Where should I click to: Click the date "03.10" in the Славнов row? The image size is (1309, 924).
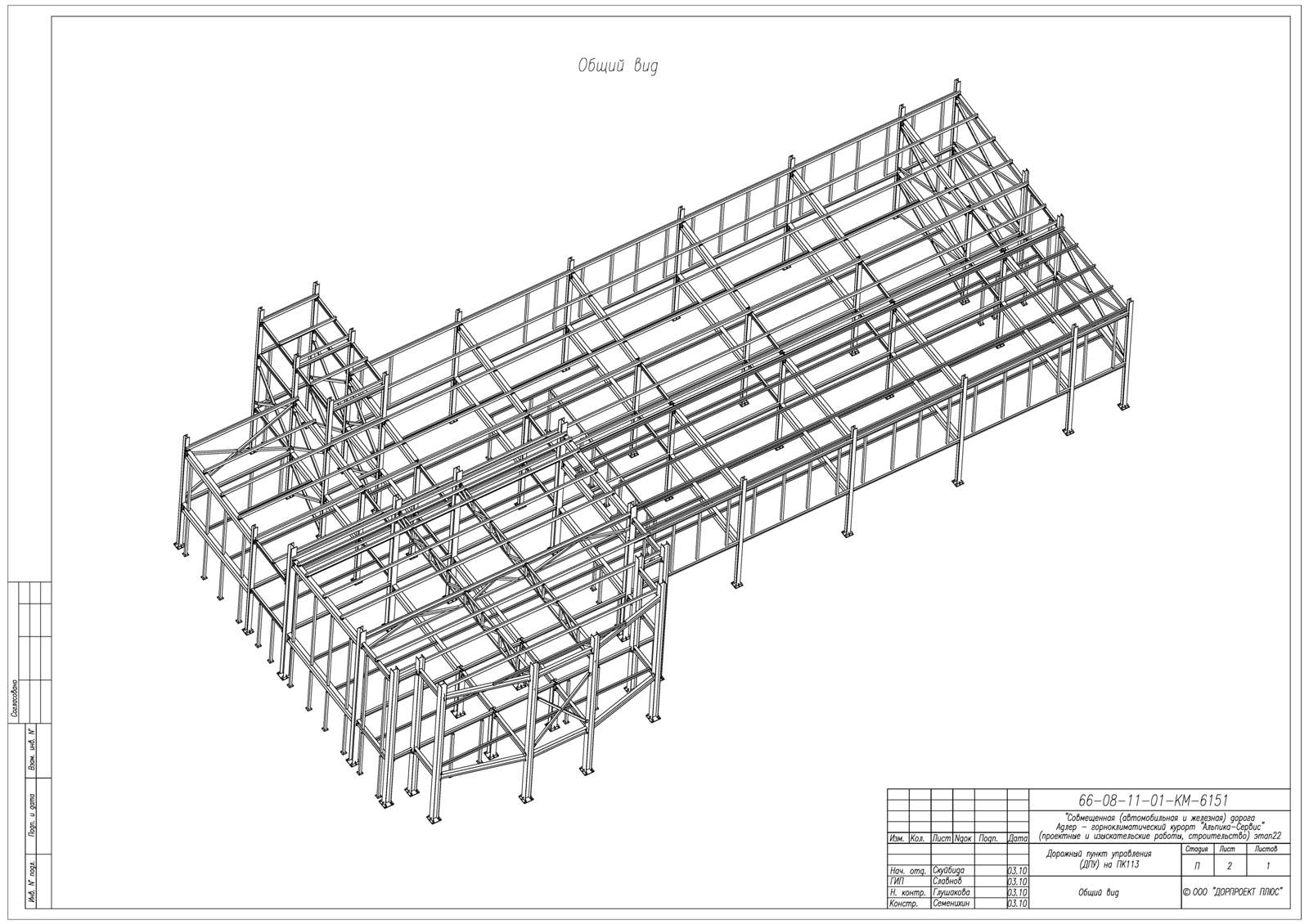[x=1019, y=882]
